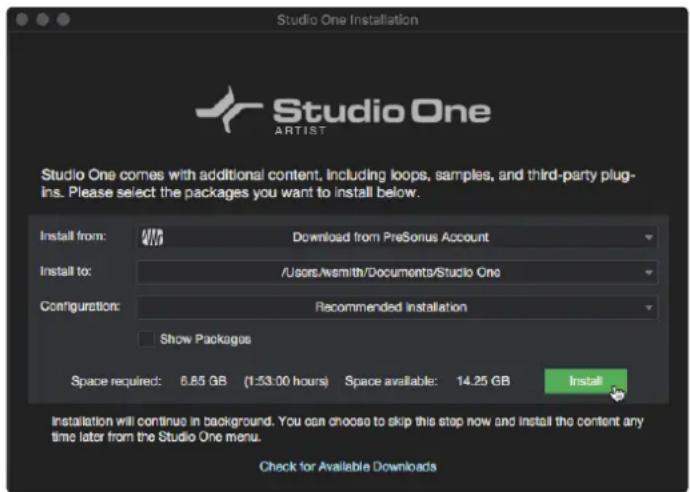690x492 pixels.
Task: Click the estimated time 1:53:00 hours
Action: (x=286, y=381)
